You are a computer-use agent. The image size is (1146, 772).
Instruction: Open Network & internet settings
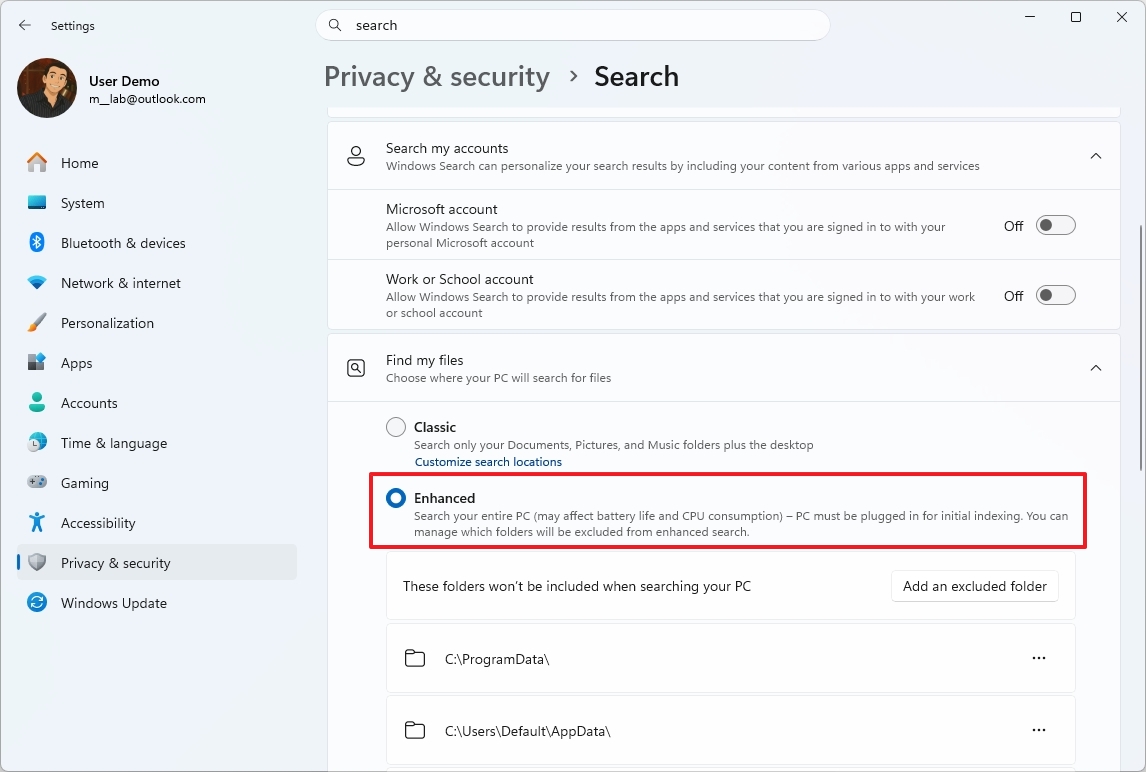click(x=120, y=282)
